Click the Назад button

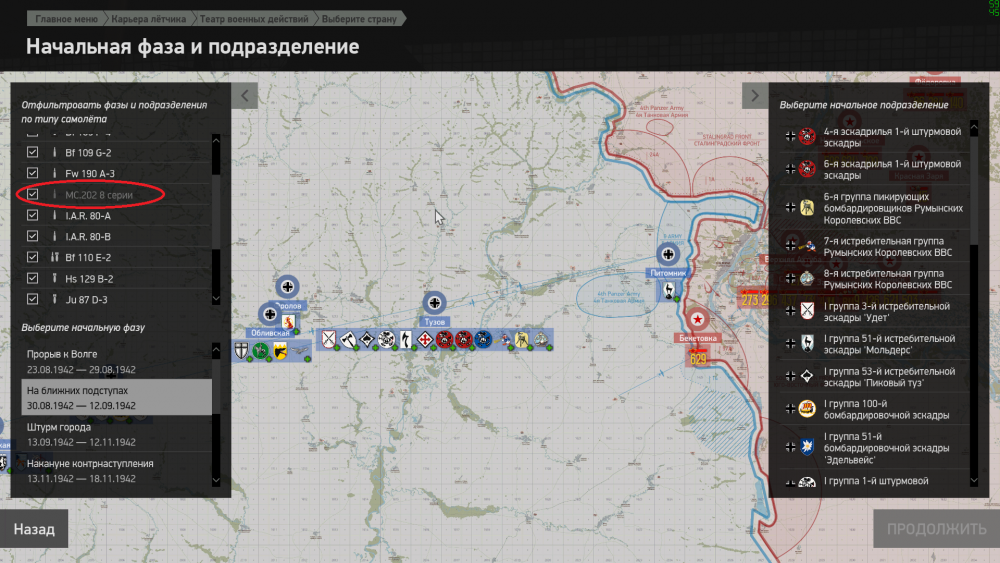click(34, 529)
